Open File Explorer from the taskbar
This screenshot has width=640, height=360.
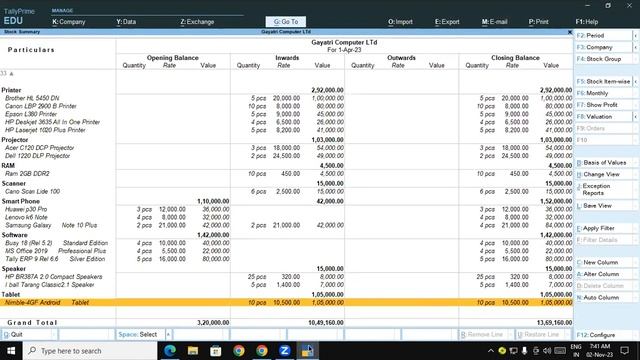point(193,351)
